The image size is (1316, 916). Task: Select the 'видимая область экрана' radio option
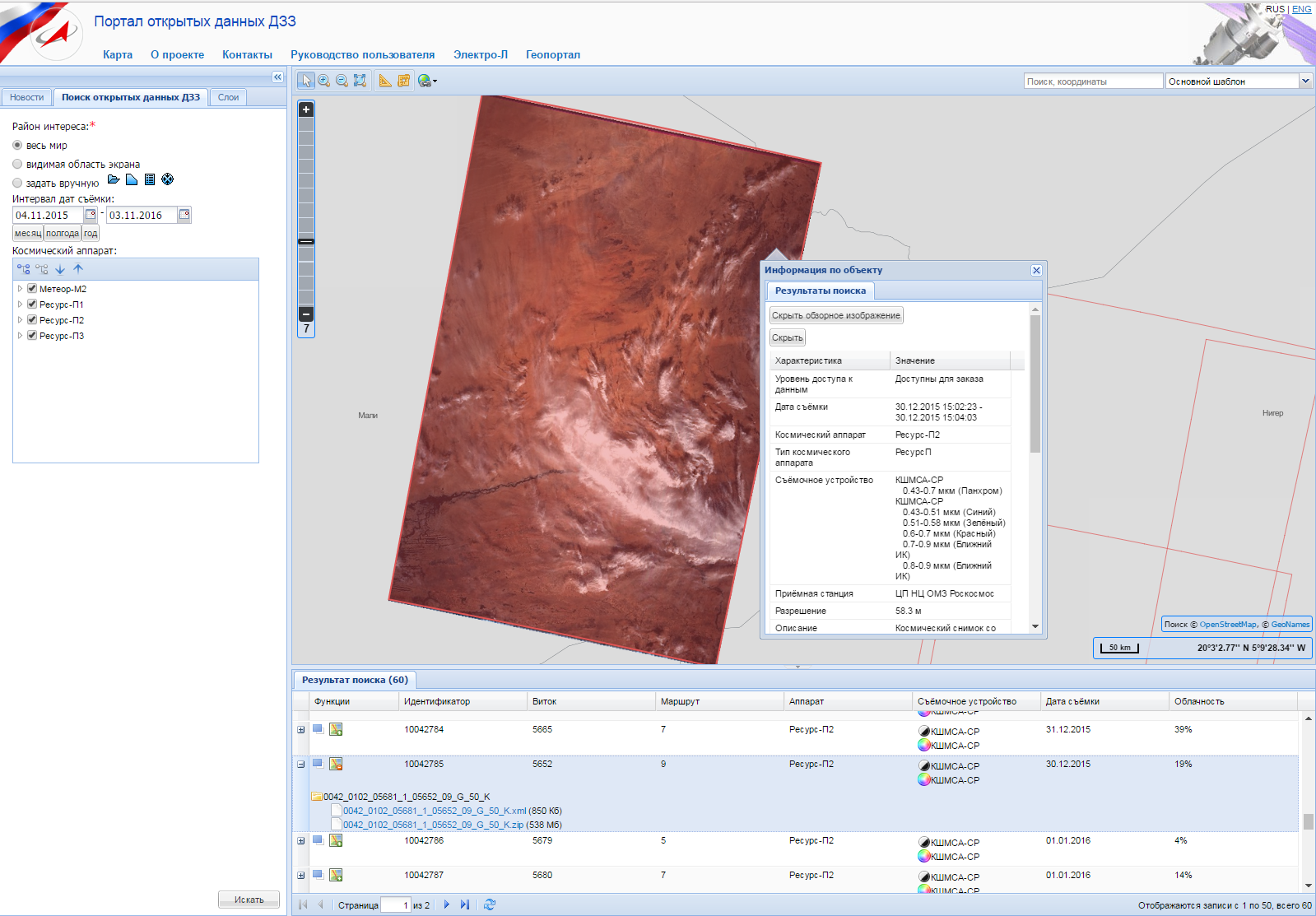(17, 164)
